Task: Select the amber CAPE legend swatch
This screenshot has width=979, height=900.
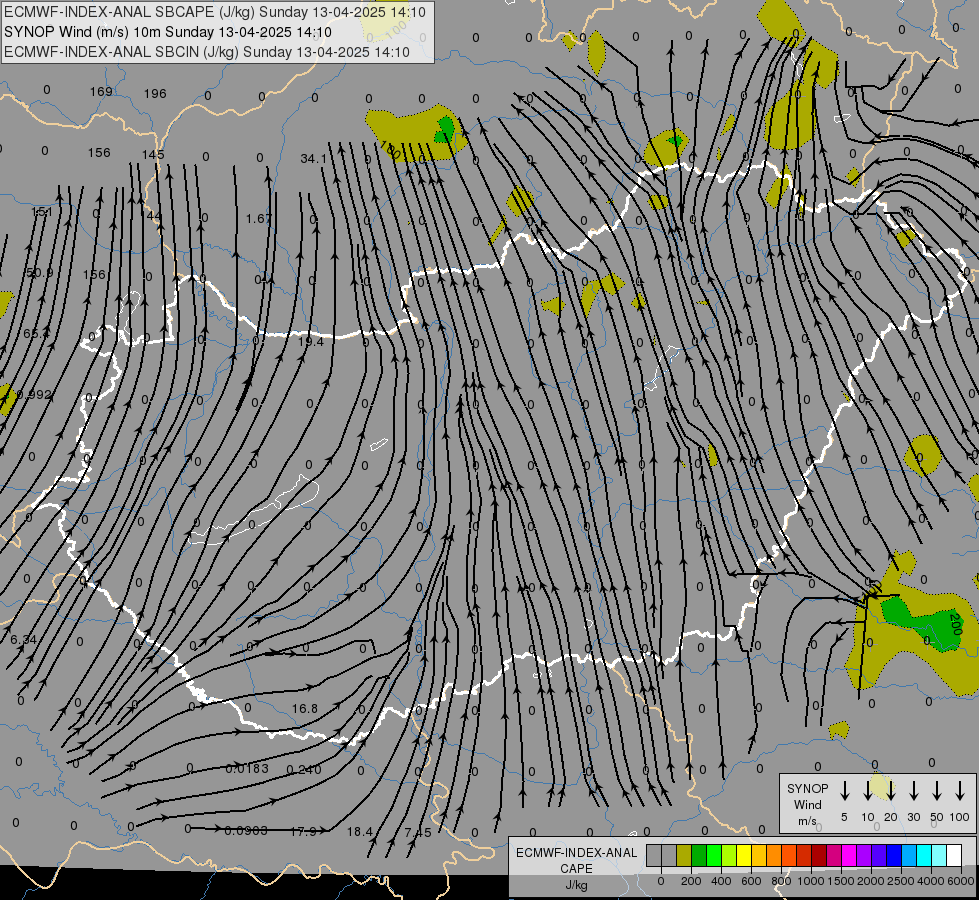Action: 759,856
